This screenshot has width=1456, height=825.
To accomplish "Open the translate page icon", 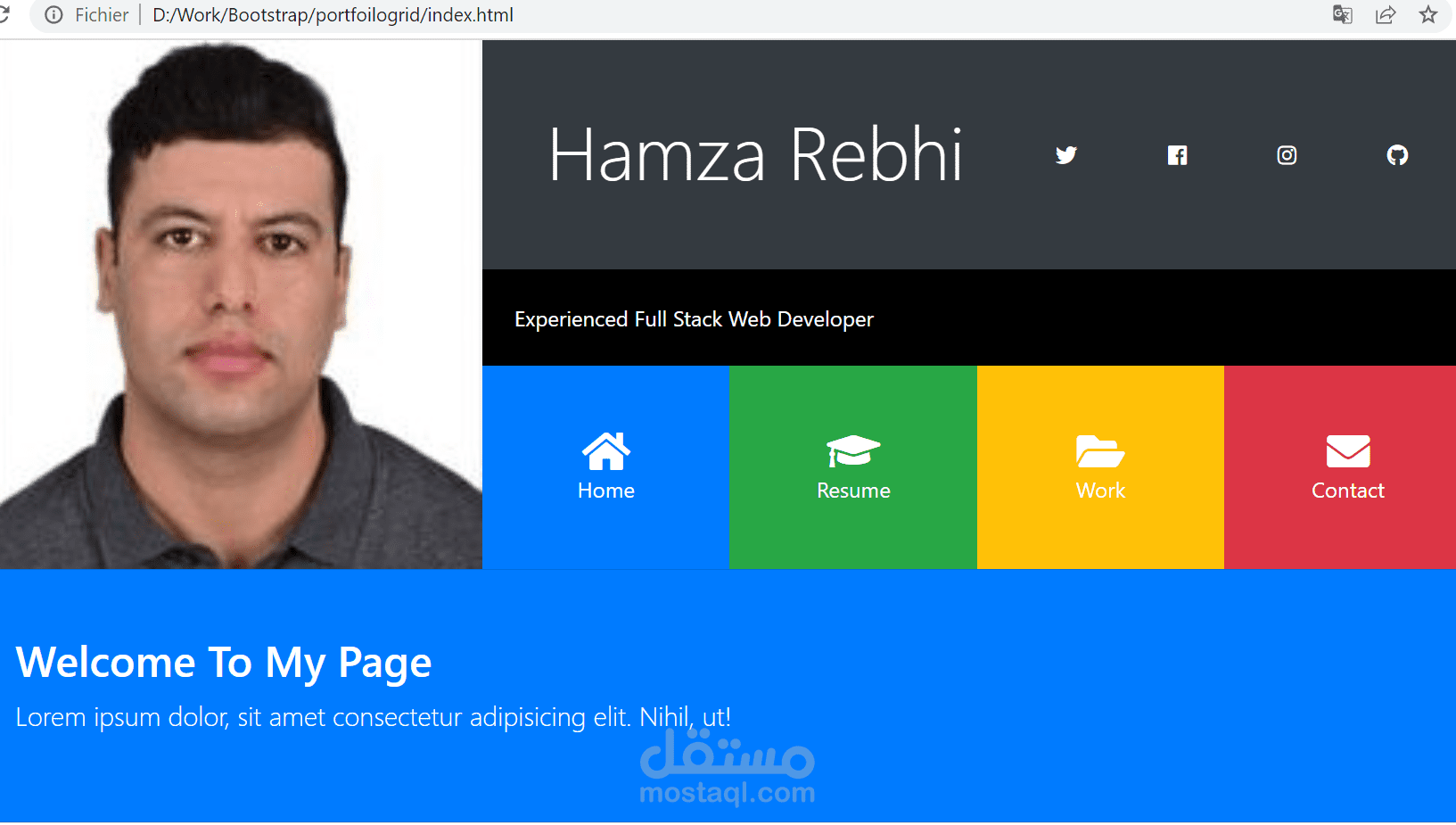I will pos(1343,15).
